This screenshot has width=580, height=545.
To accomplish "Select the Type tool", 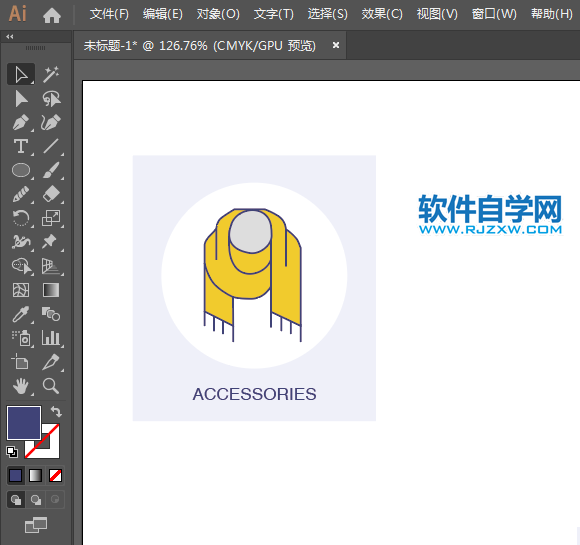I will click(x=21, y=146).
